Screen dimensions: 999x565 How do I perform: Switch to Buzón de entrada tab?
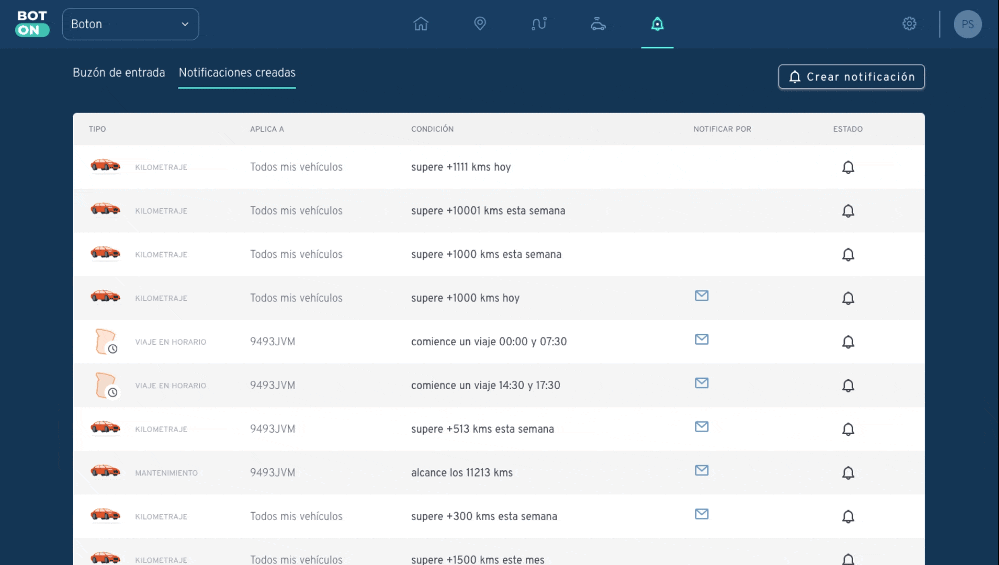pos(119,73)
